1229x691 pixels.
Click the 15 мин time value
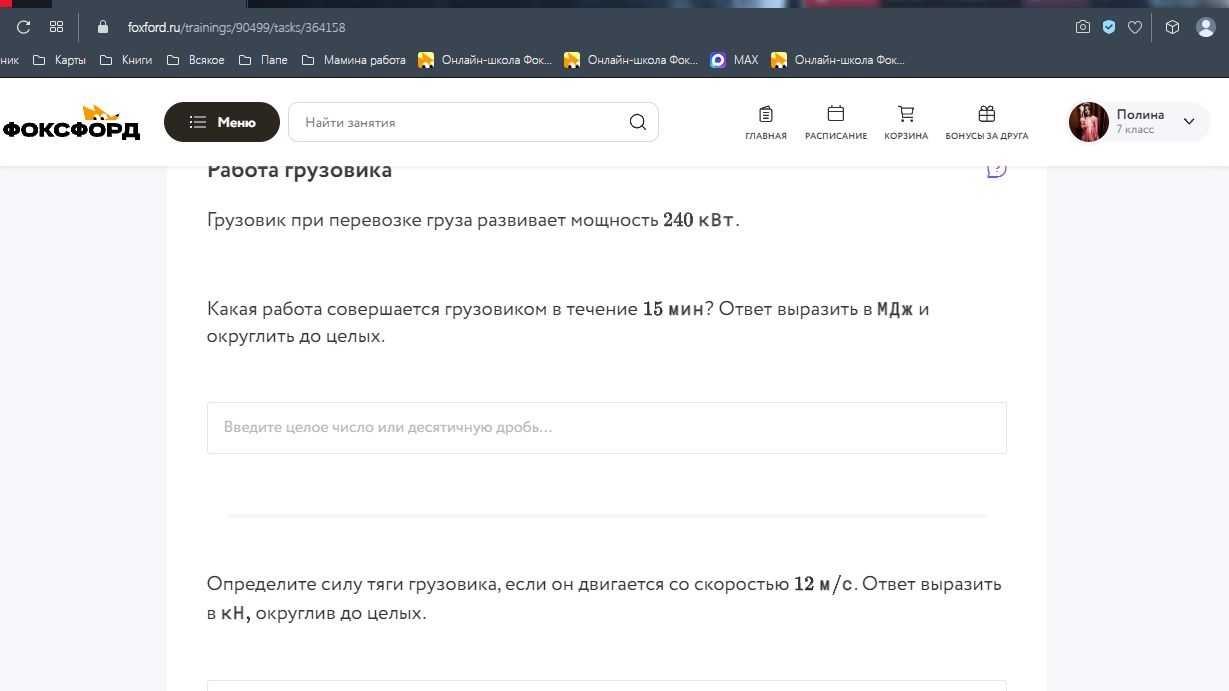(x=673, y=309)
